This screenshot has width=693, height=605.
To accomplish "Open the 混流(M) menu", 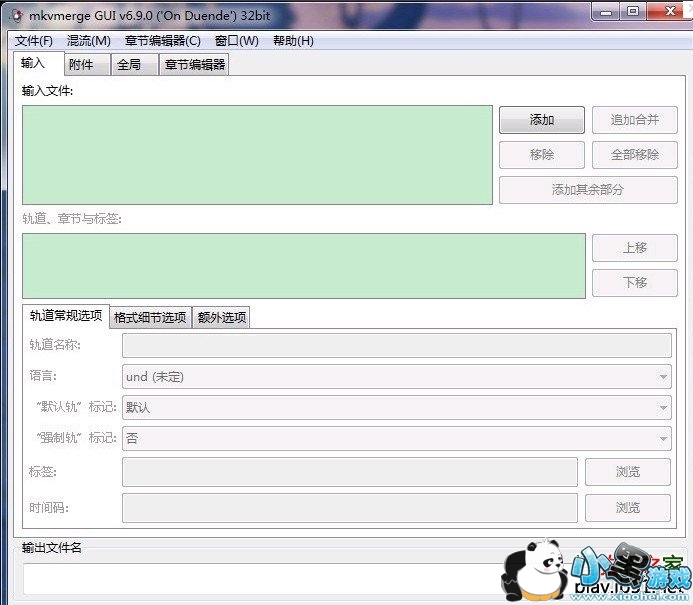I will tap(88, 41).
